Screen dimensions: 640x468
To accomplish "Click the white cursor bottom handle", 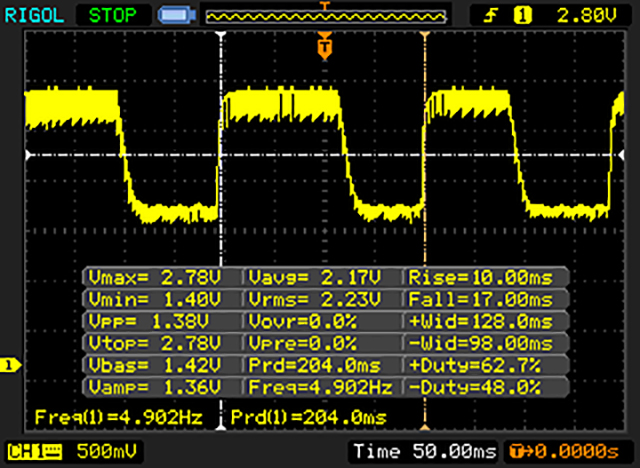I will [x=221, y=427].
